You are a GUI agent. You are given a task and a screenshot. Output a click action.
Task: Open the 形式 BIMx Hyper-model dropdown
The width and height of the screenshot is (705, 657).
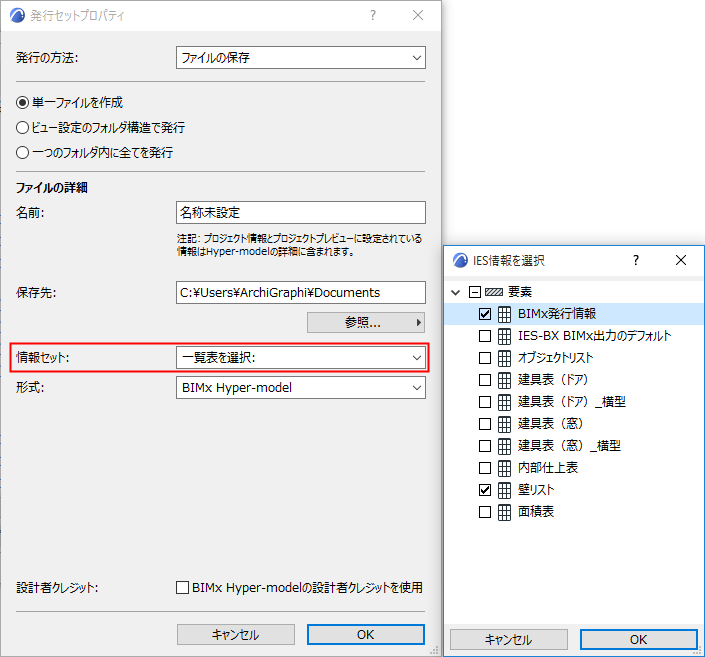click(301, 388)
